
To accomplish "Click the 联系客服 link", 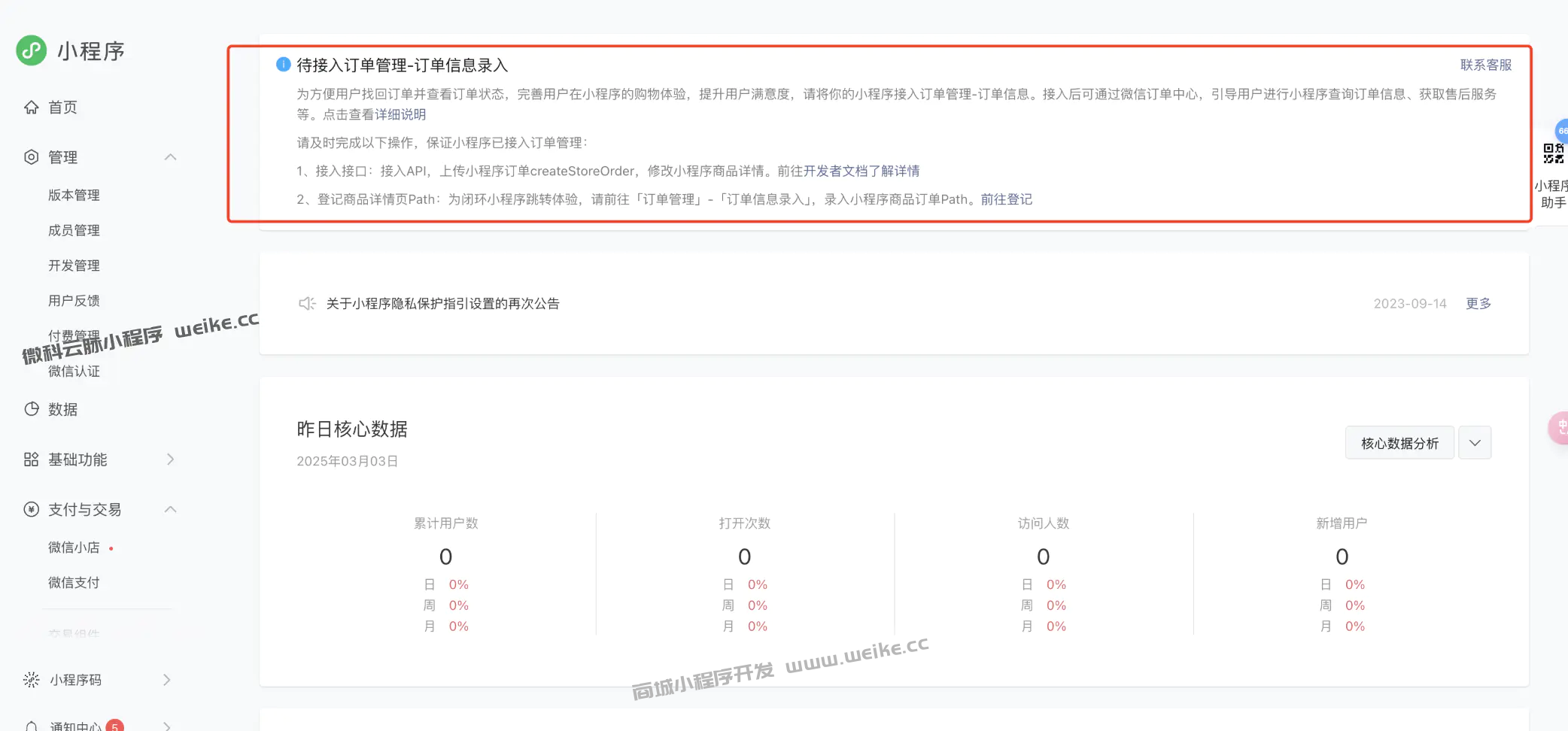I will (x=1486, y=65).
